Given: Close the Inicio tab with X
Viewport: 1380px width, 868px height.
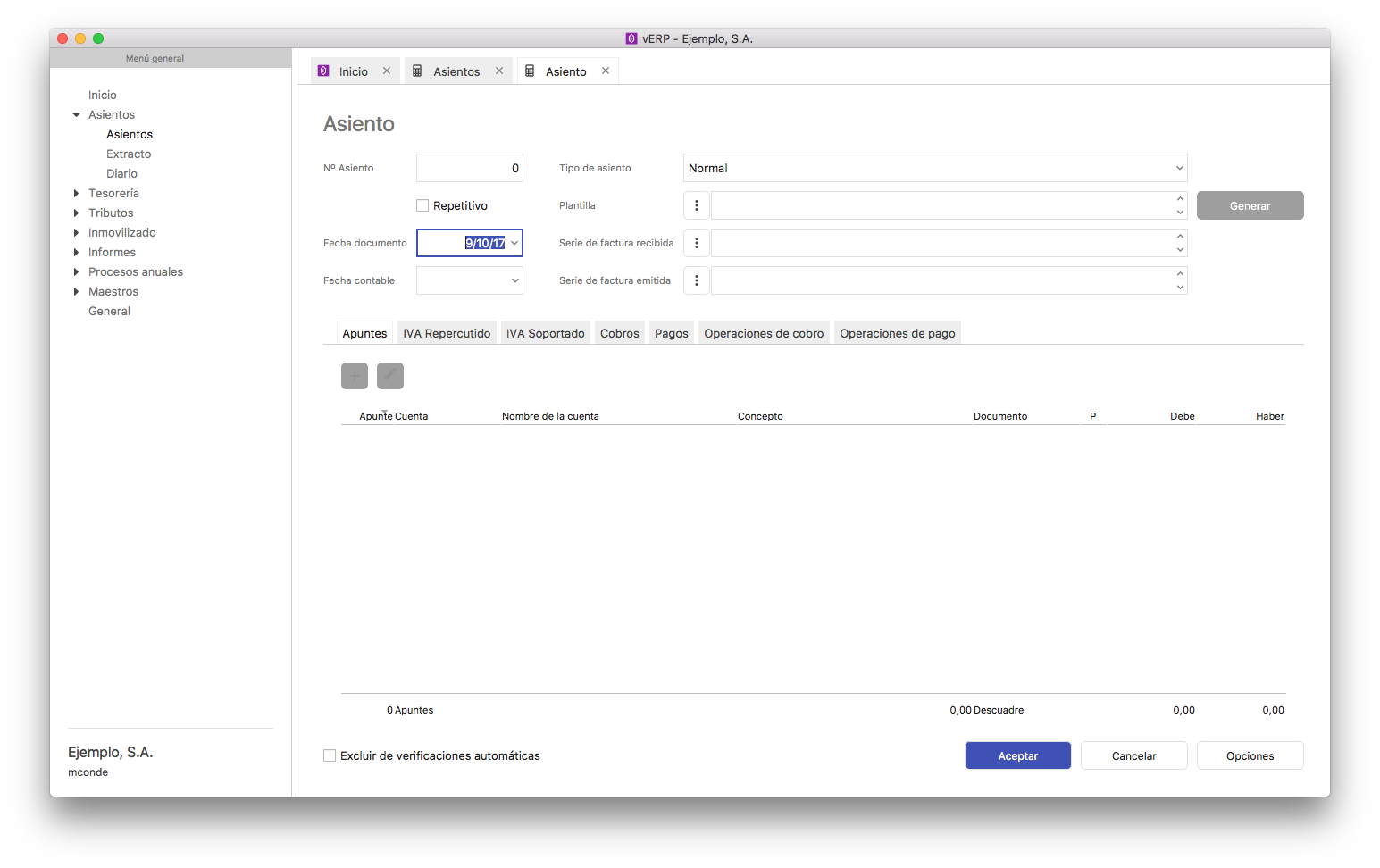Looking at the screenshot, I should (387, 71).
